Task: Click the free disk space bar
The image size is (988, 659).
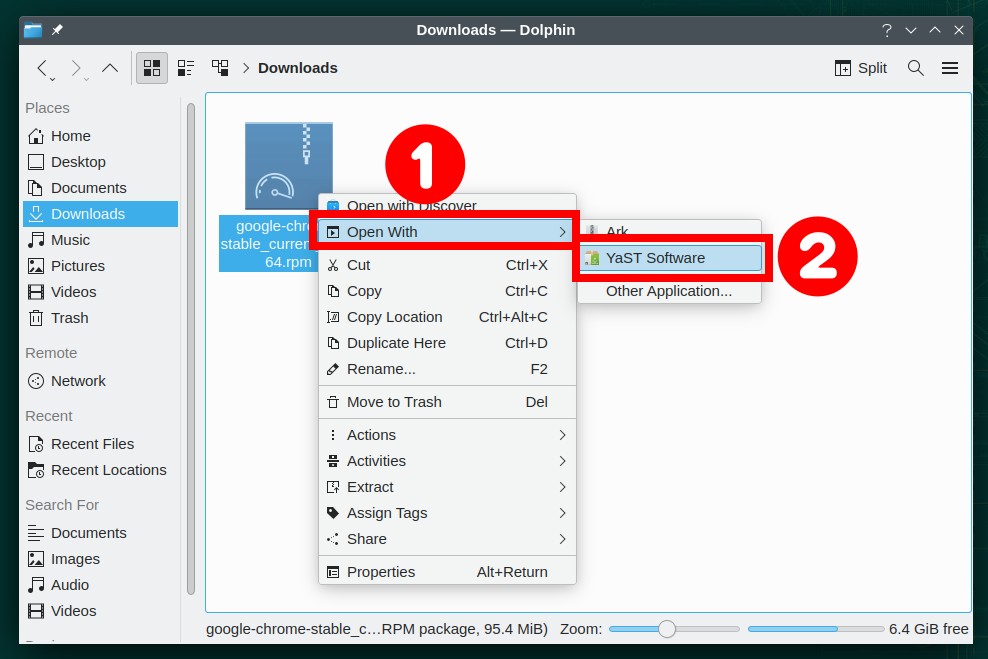Action: tap(815, 629)
